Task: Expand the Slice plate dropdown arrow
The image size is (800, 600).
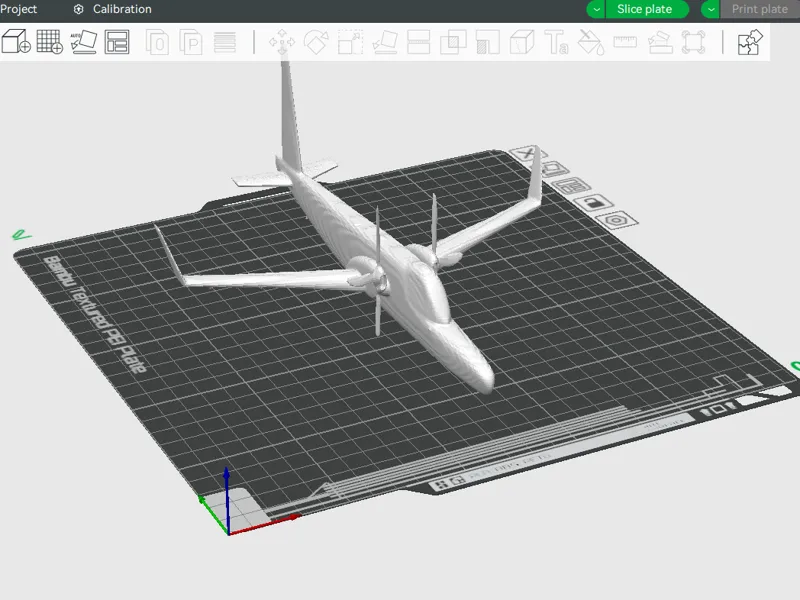Action: coord(596,9)
